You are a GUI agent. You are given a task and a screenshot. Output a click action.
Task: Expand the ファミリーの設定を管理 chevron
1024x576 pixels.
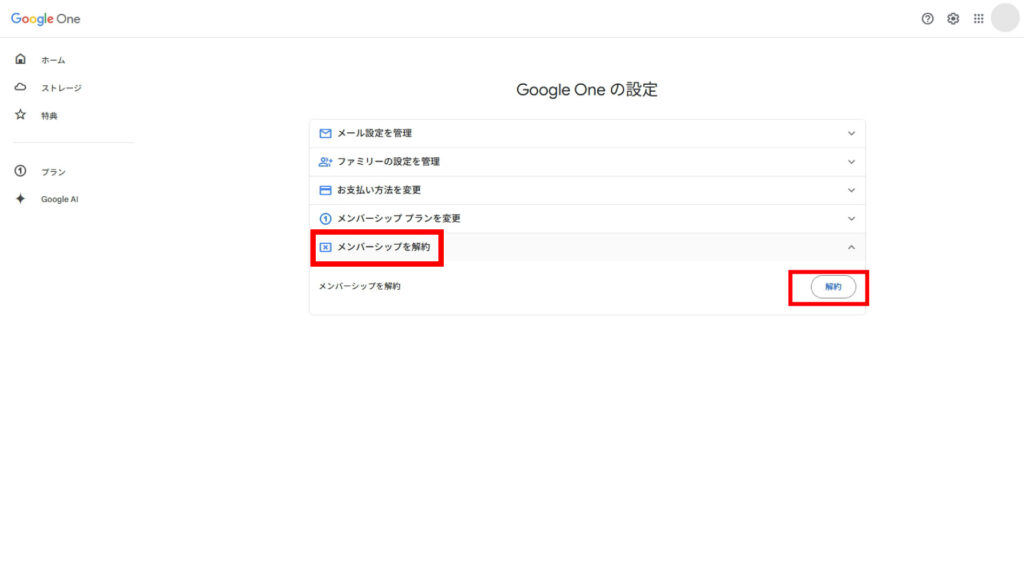[x=851, y=162]
